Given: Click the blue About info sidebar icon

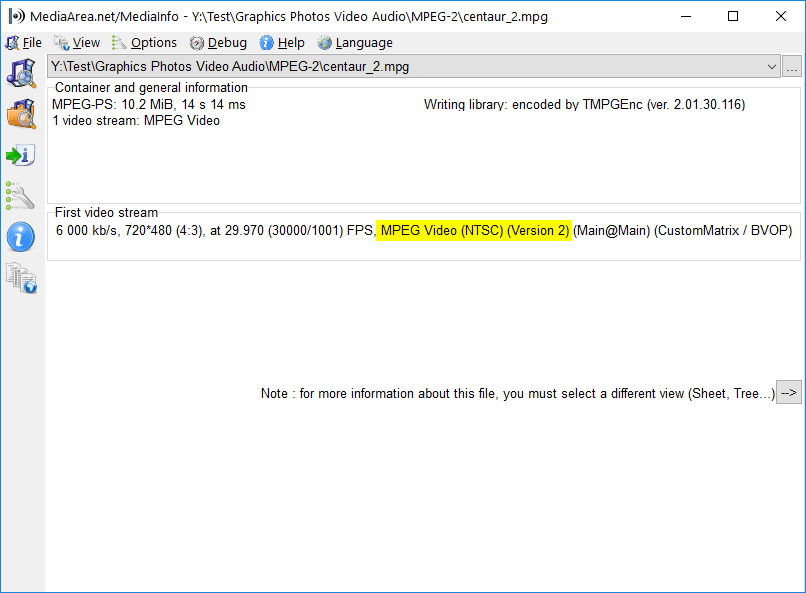Looking at the screenshot, I should (21, 237).
